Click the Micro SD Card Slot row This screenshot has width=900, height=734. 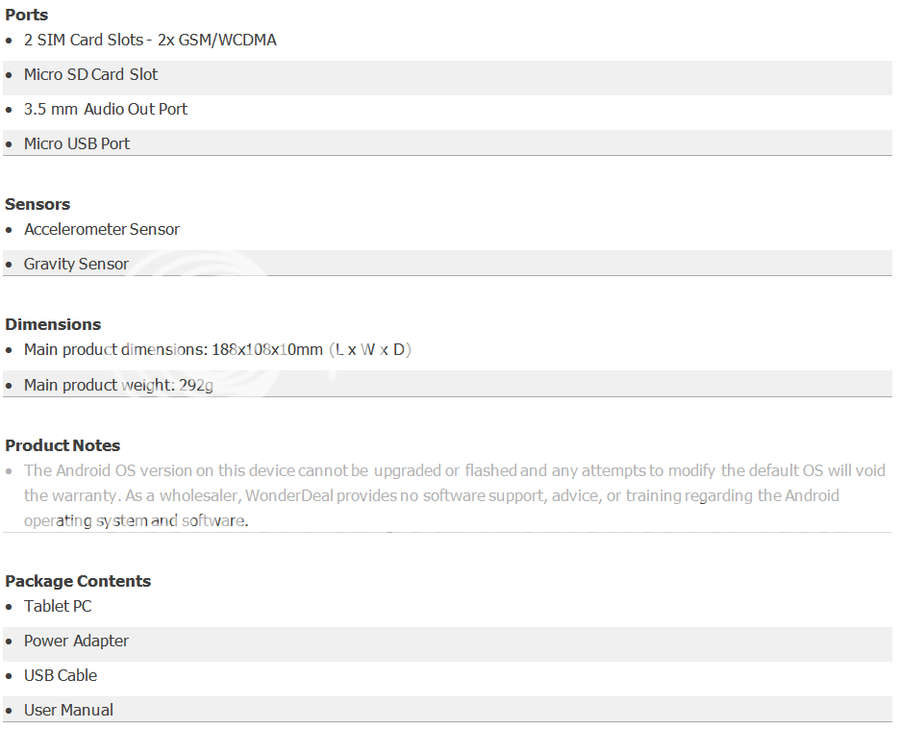pyautogui.click(x=447, y=75)
